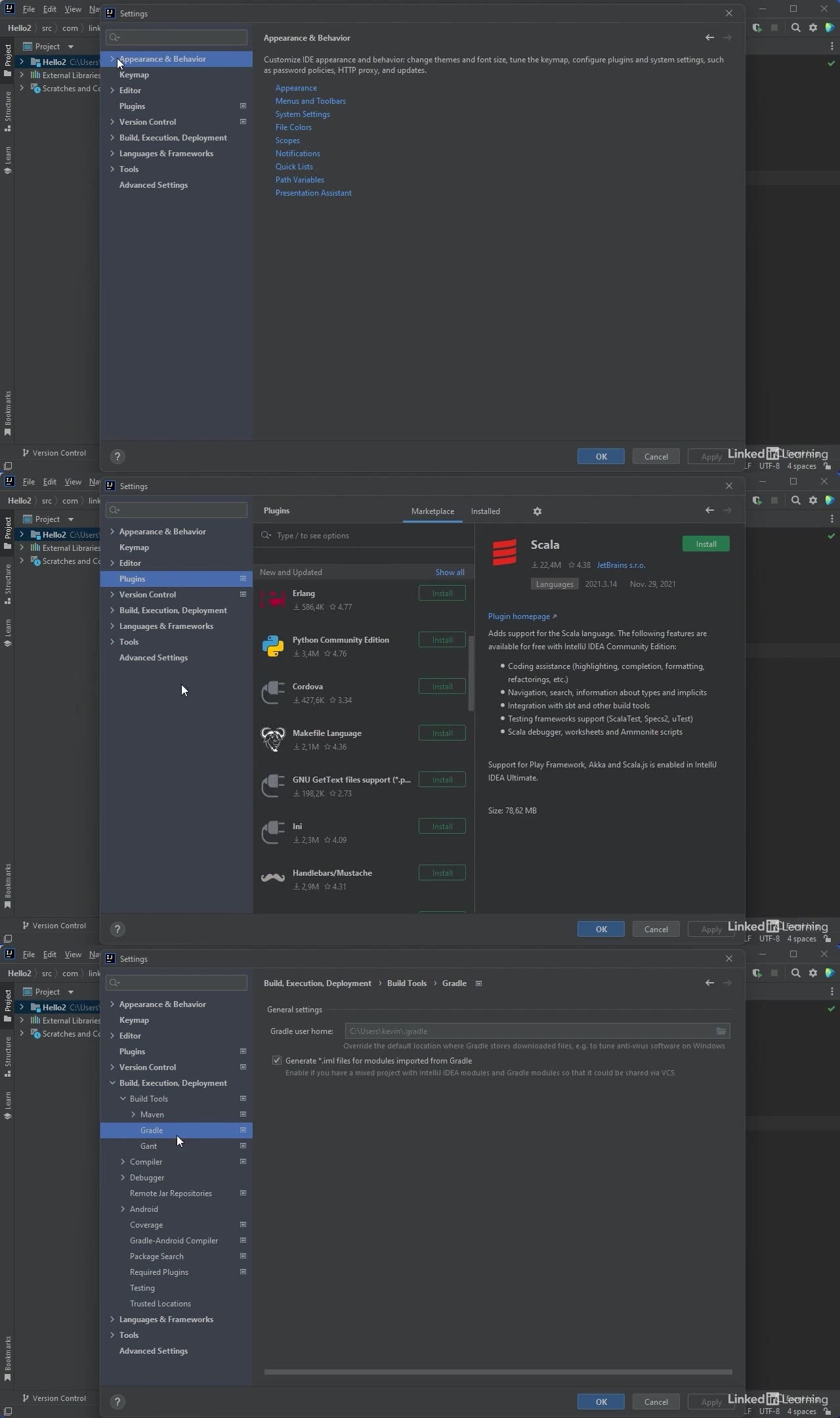Expand the Android settings node
This screenshot has width=840, height=1418.
pyautogui.click(x=123, y=1209)
